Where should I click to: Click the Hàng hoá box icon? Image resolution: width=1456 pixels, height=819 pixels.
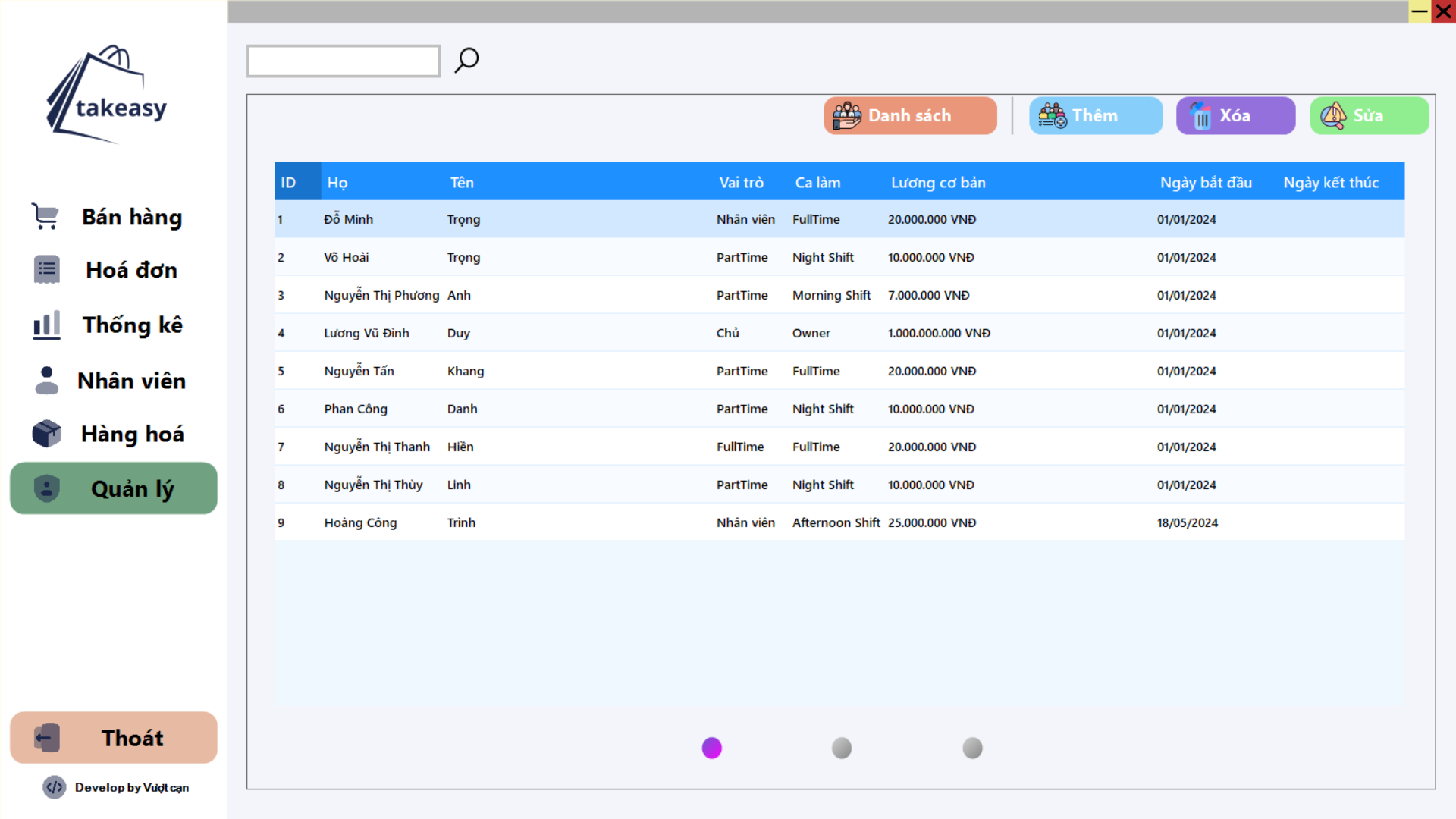click(46, 434)
